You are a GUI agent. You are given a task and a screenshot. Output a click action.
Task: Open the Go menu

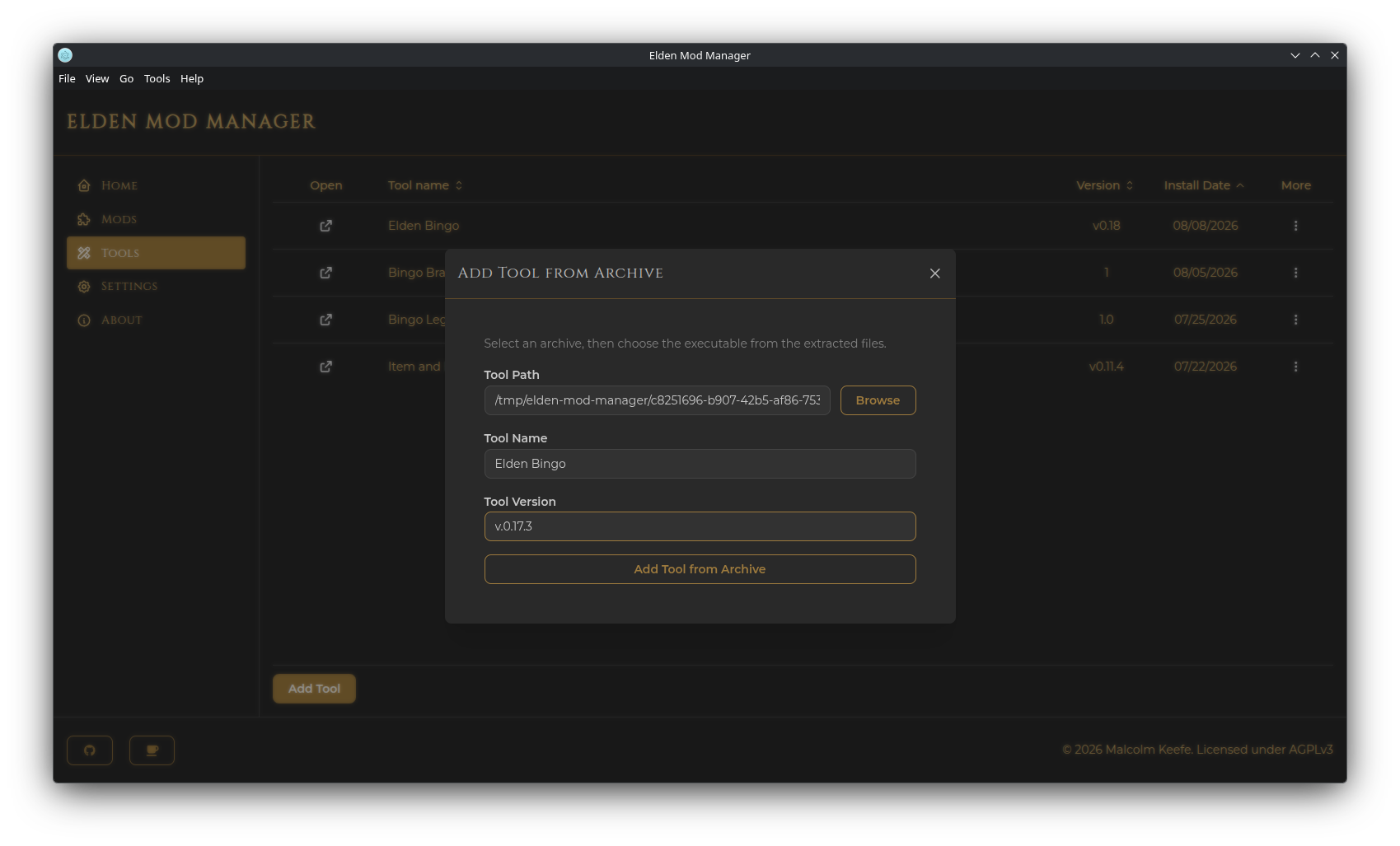pos(126,79)
